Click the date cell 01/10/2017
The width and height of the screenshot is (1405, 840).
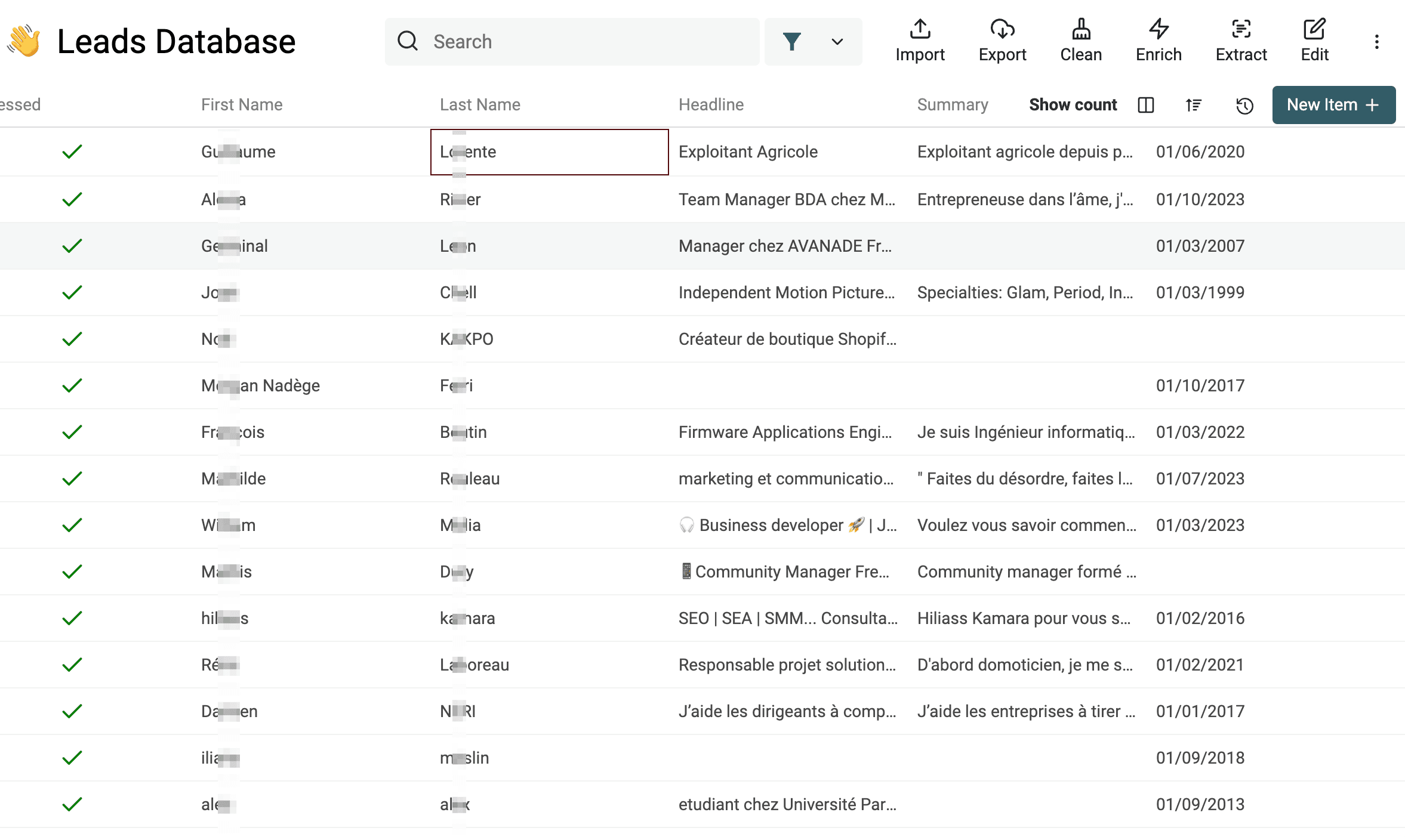click(x=1200, y=385)
